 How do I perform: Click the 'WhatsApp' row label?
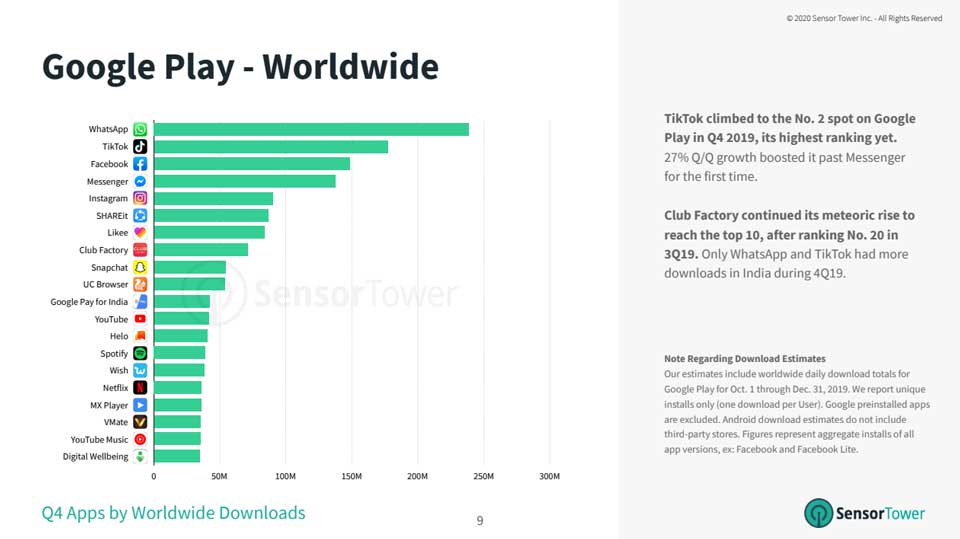(x=108, y=129)
